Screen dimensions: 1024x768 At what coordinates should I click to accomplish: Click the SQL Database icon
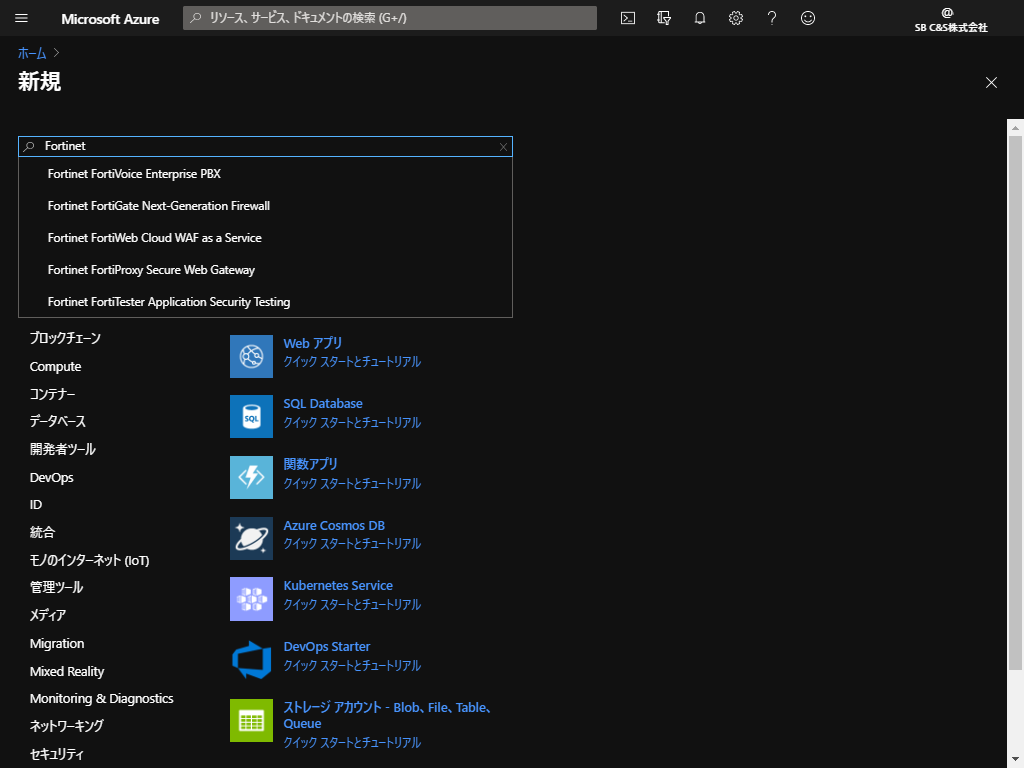[x=251, y=417]
